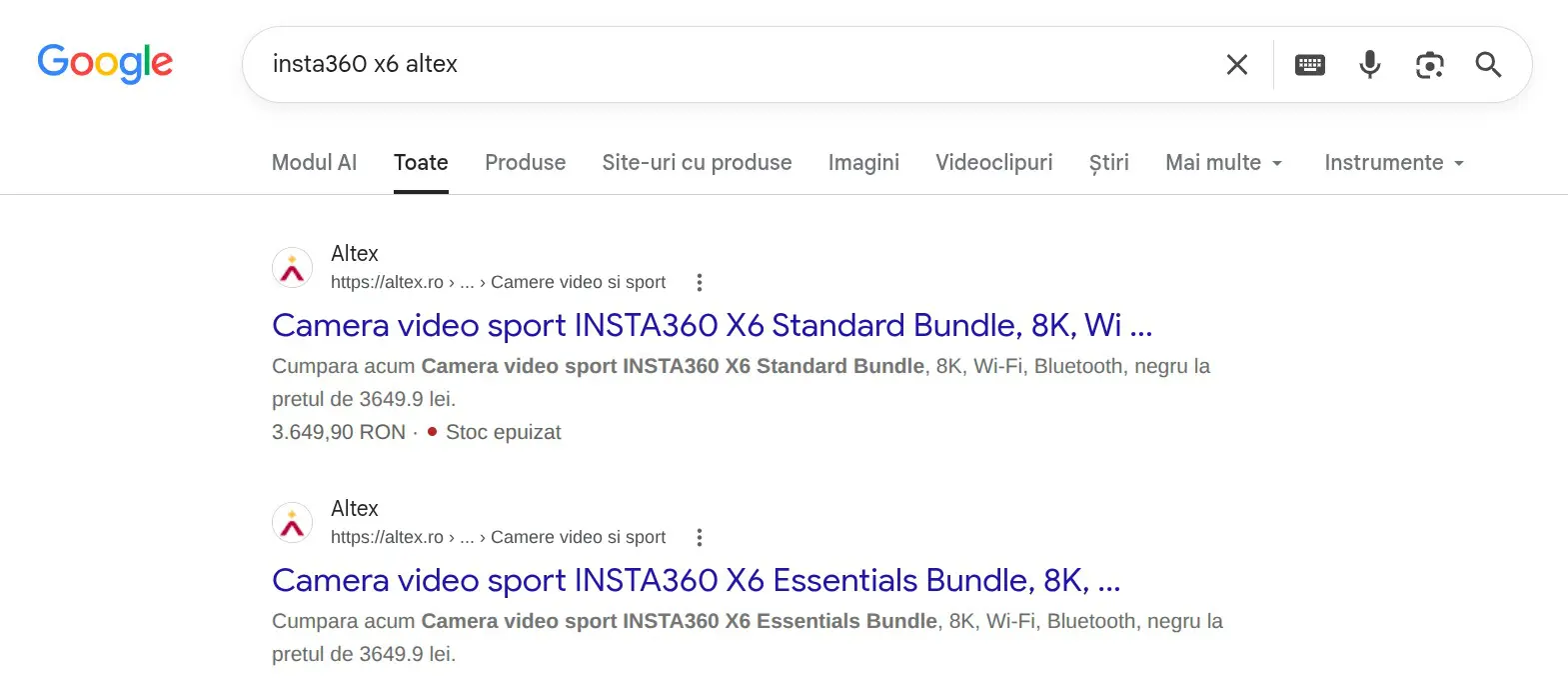
Task: Click the Standard Bundle snippet description
Action: point(741,382)
